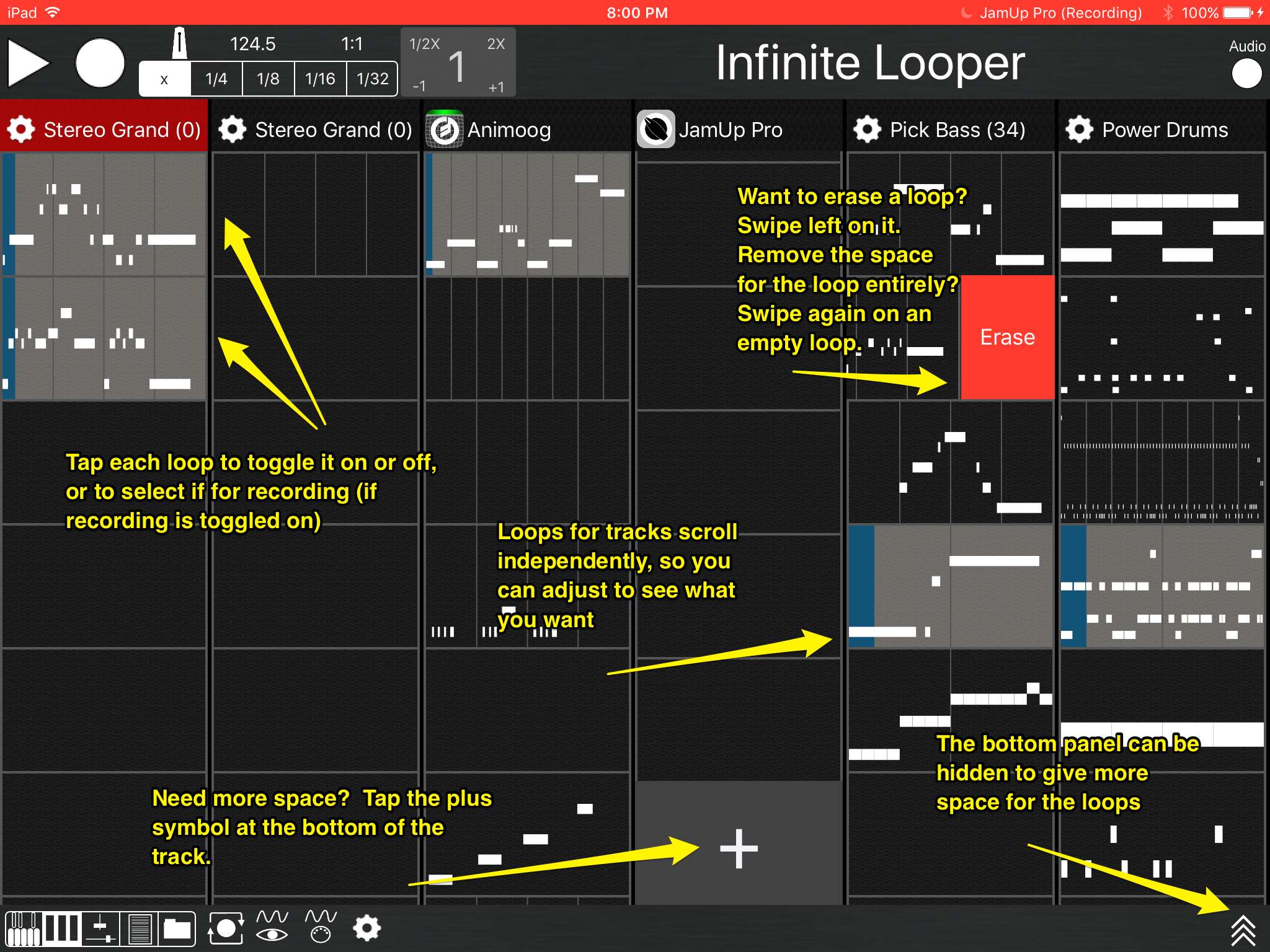Show the piano roll list panel

[139, 928]
